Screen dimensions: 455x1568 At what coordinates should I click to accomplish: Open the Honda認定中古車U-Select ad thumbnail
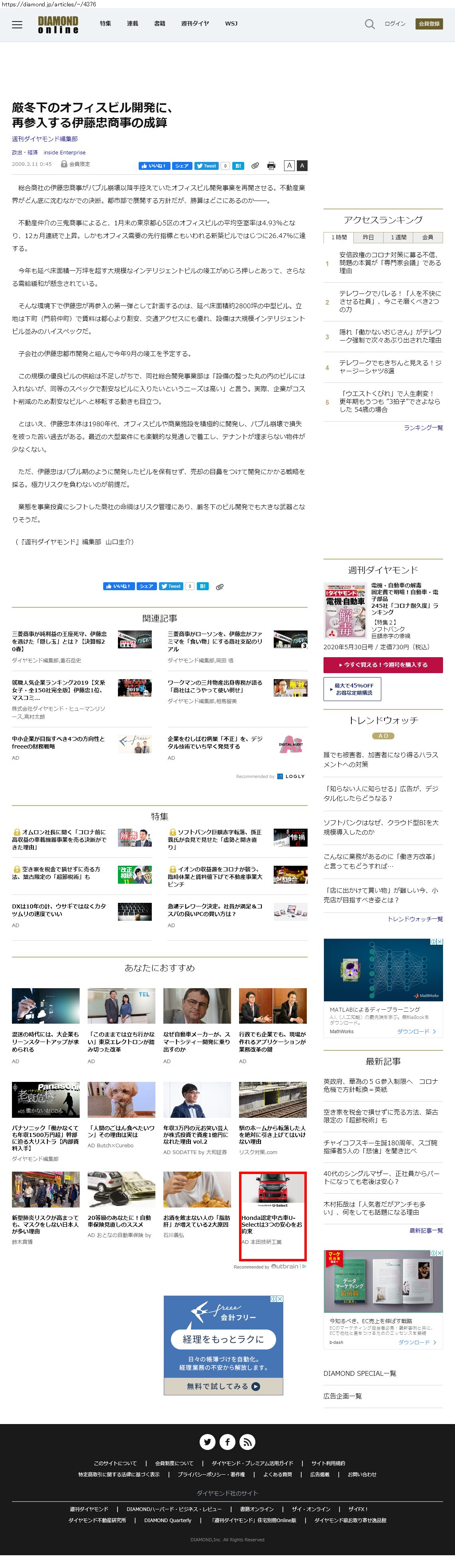[273, 1191]
